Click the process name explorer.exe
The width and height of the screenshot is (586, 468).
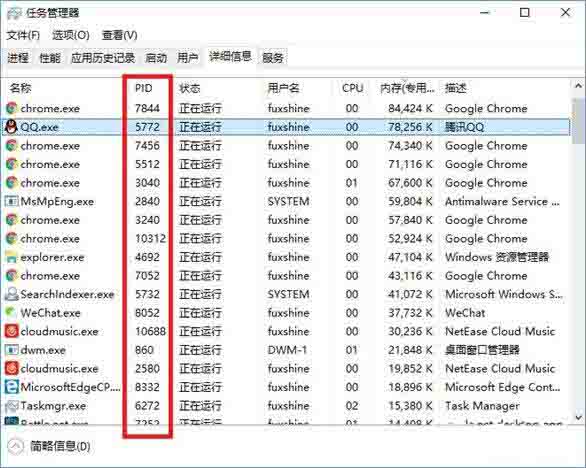52,257
